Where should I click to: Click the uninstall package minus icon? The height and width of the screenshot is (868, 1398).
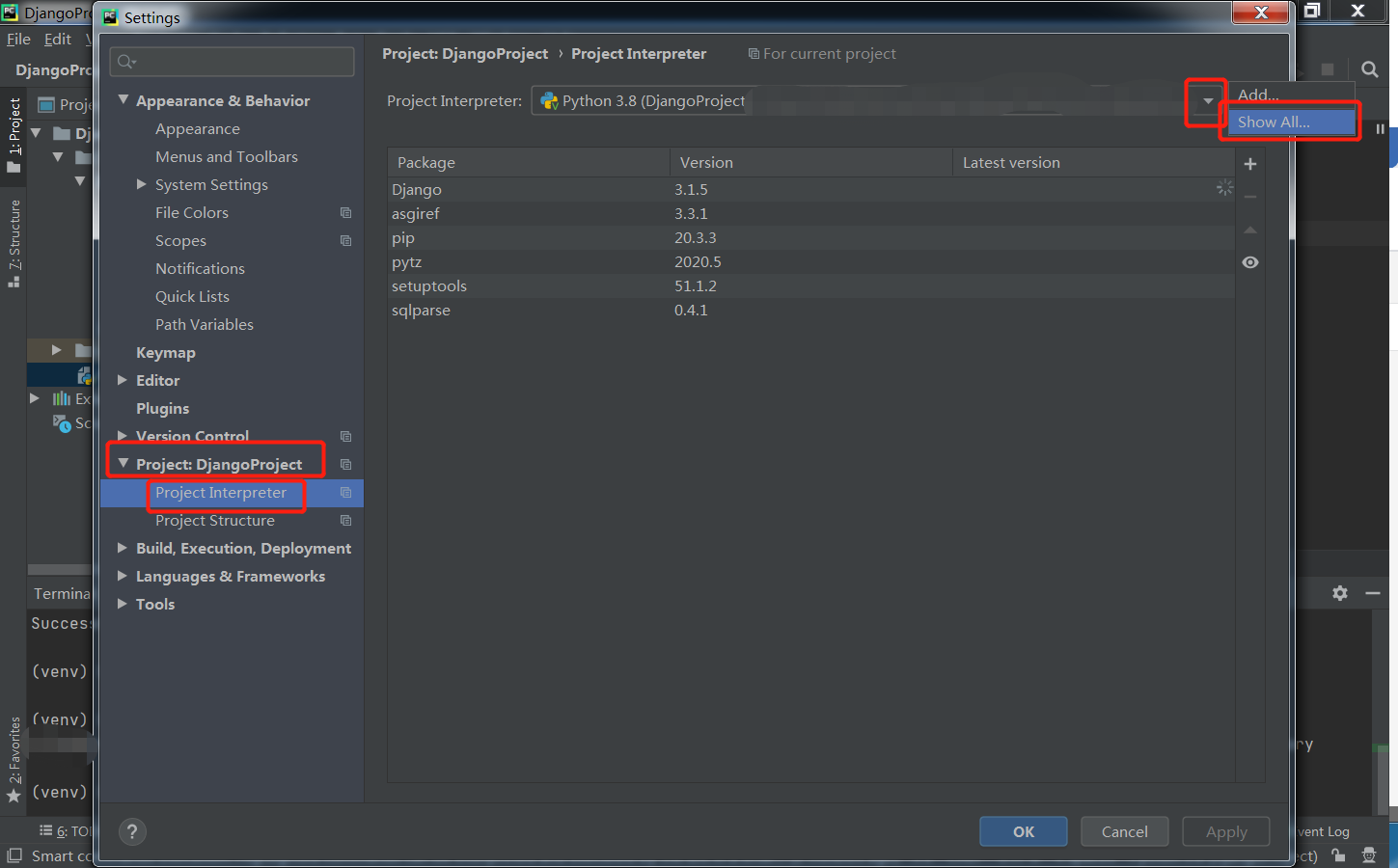coord(1250,197)
